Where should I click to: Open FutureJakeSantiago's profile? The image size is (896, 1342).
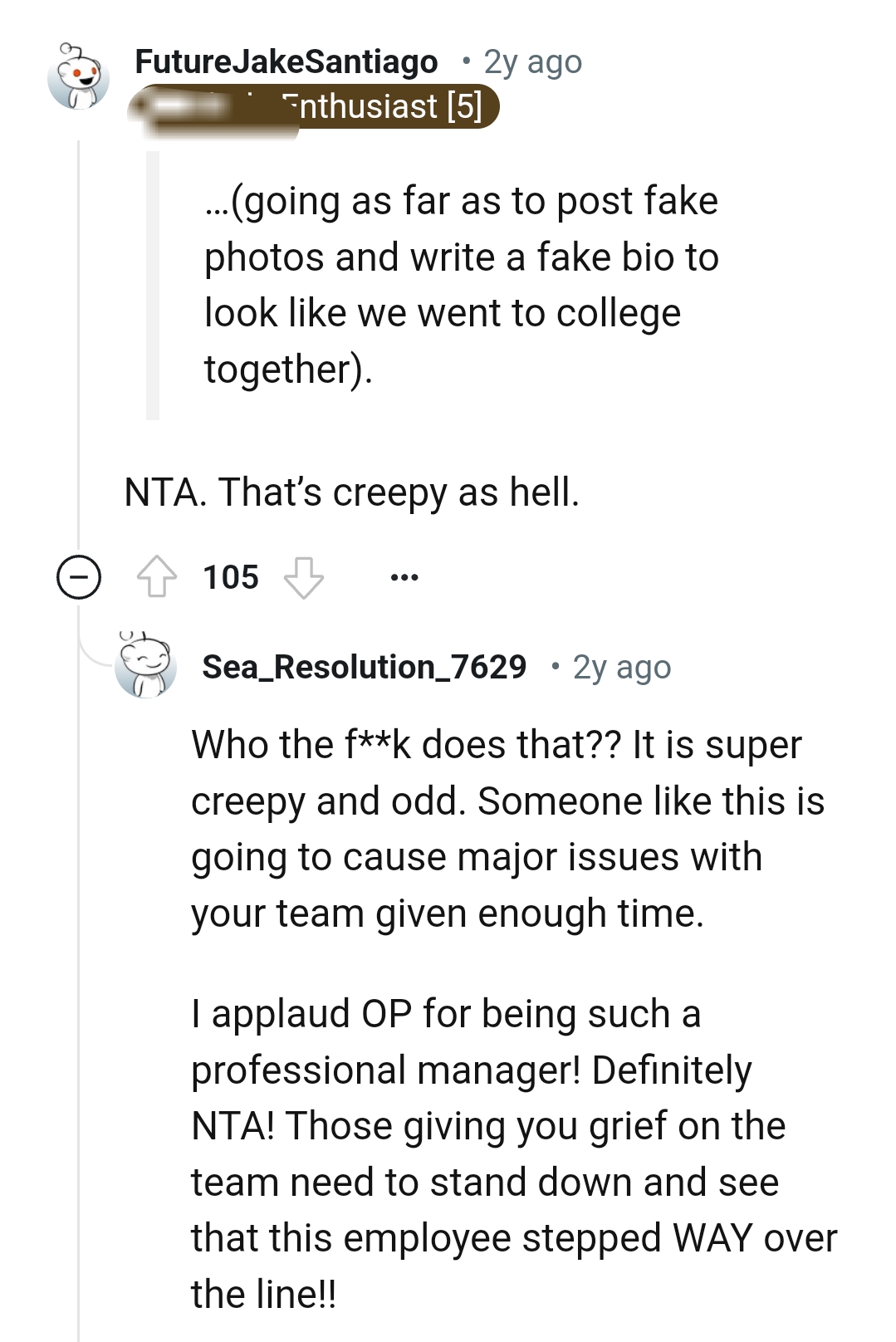[286, 61]
